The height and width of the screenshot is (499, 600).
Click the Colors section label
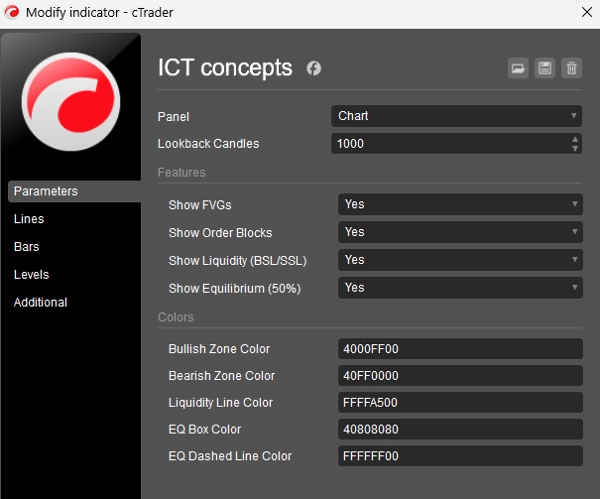coord(176,317)
